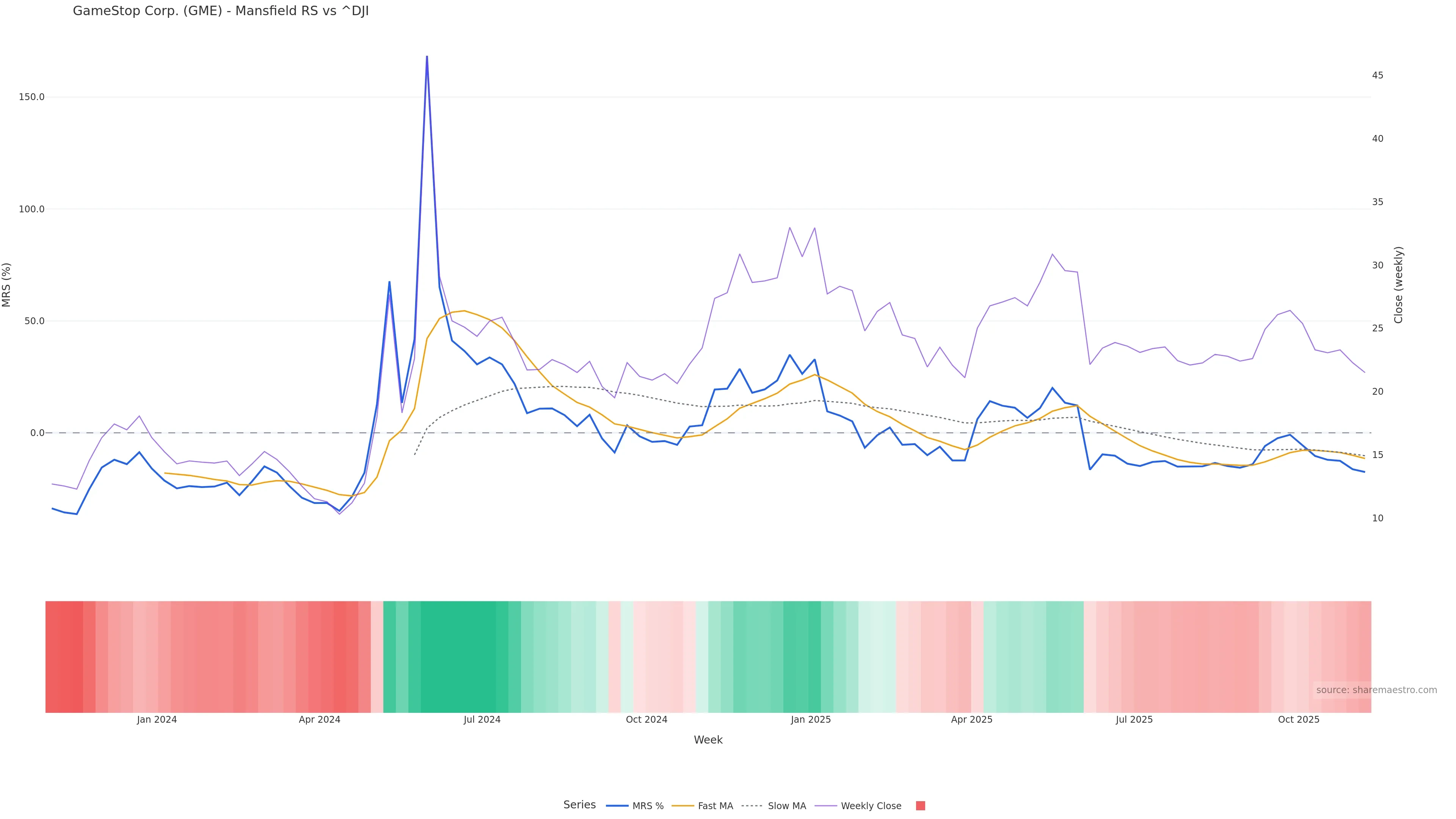Click the 'Week' x-axis title

coord(708,740)
